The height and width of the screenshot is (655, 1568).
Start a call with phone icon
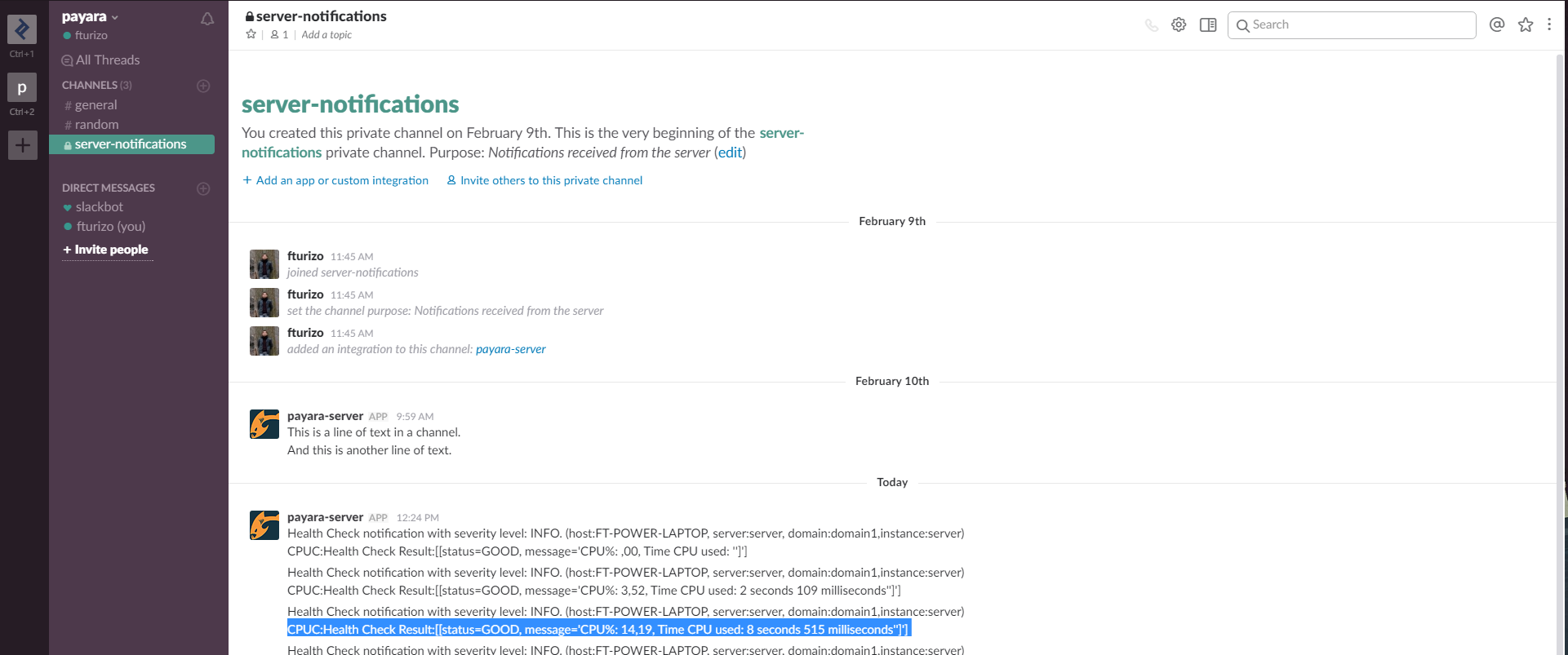pos(1151,25)
